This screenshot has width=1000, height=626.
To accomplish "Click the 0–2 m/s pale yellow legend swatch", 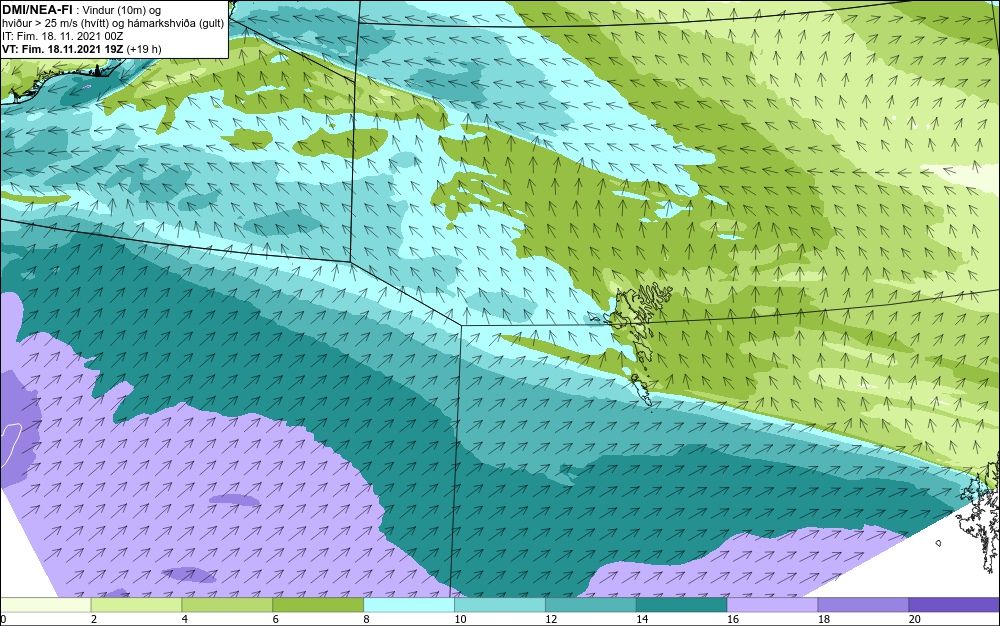I will click(x=45, y=604).
